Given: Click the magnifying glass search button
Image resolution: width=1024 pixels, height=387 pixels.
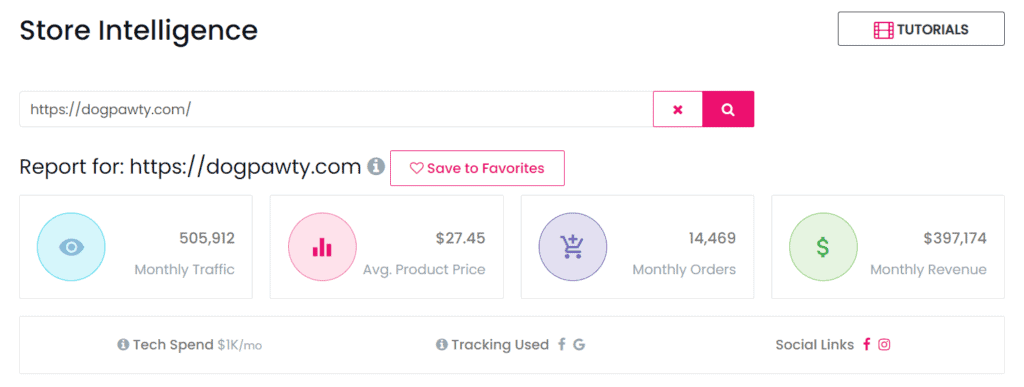Looking at the screenshot, I should (x=728, y=109).
